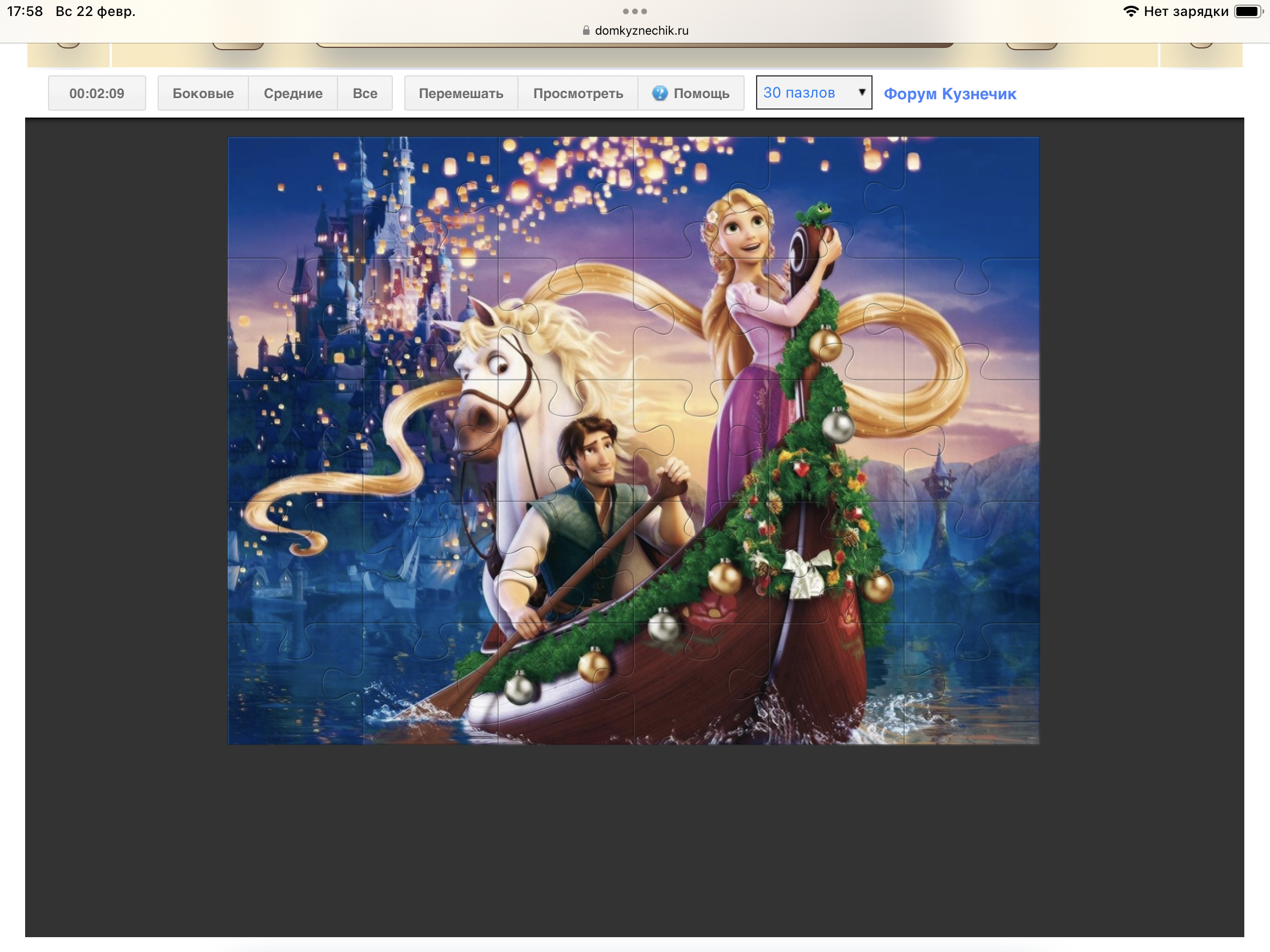Tap the Wi-Fi status icon

(x=1130, y=11)
